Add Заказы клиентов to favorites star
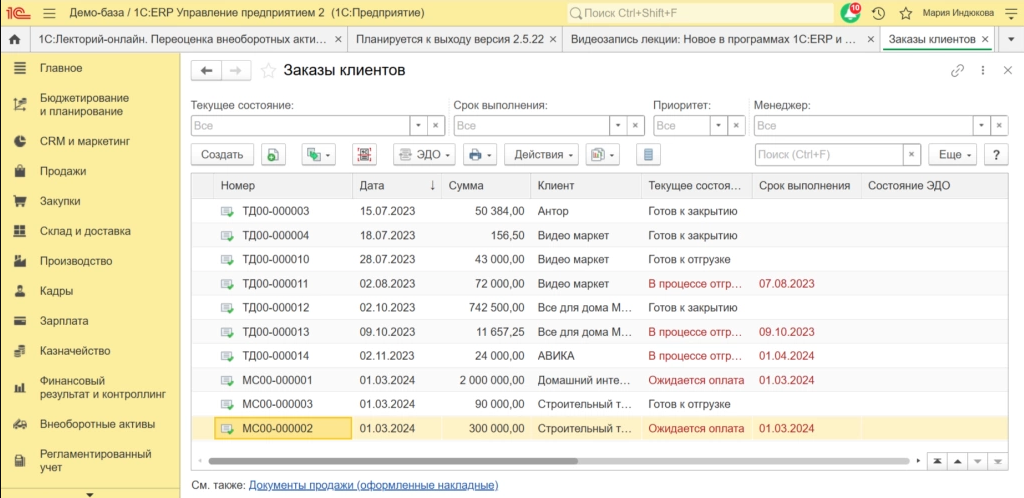Viewport: 1024px width, 498px height. 268,71
